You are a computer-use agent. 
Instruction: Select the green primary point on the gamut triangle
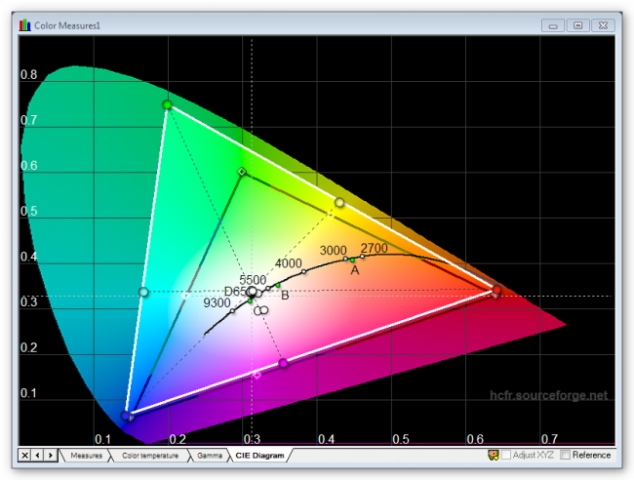[x=167, y=104]
